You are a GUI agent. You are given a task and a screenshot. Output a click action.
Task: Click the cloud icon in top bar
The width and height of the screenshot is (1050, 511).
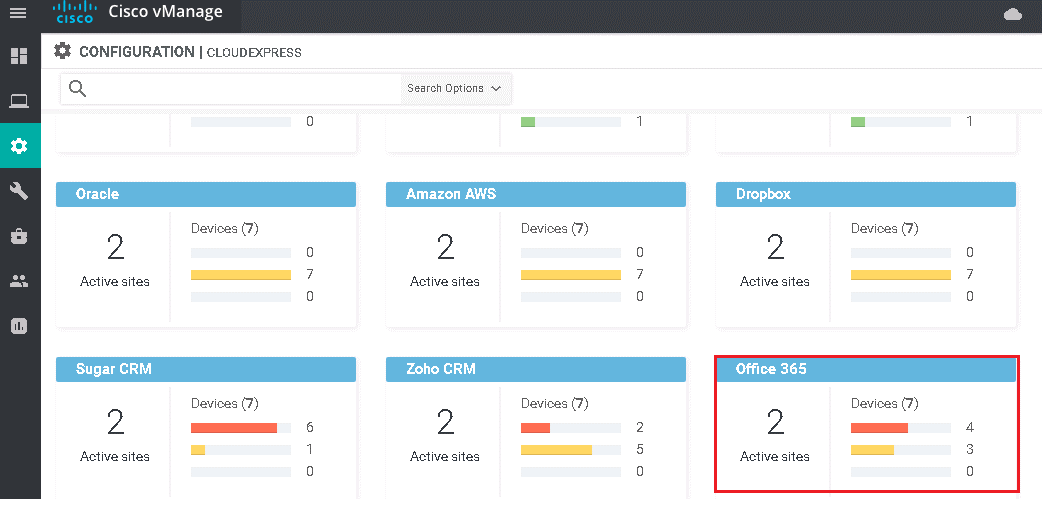point(1012,14)
